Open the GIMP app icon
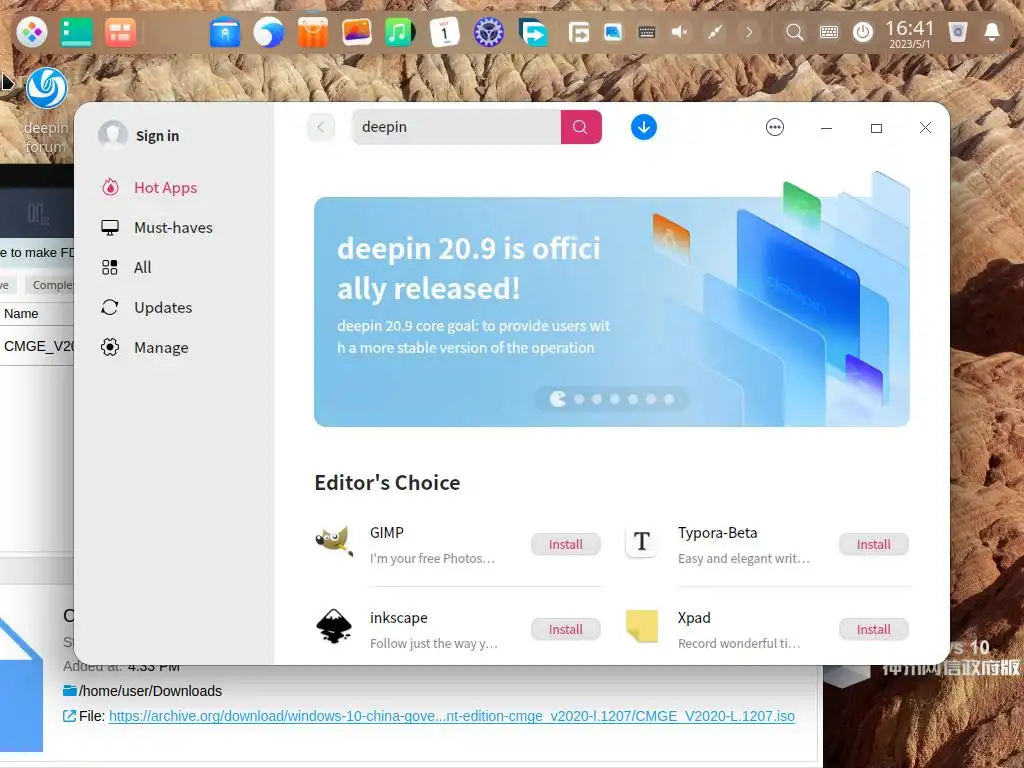1024x768 pixels. [334, 543]
